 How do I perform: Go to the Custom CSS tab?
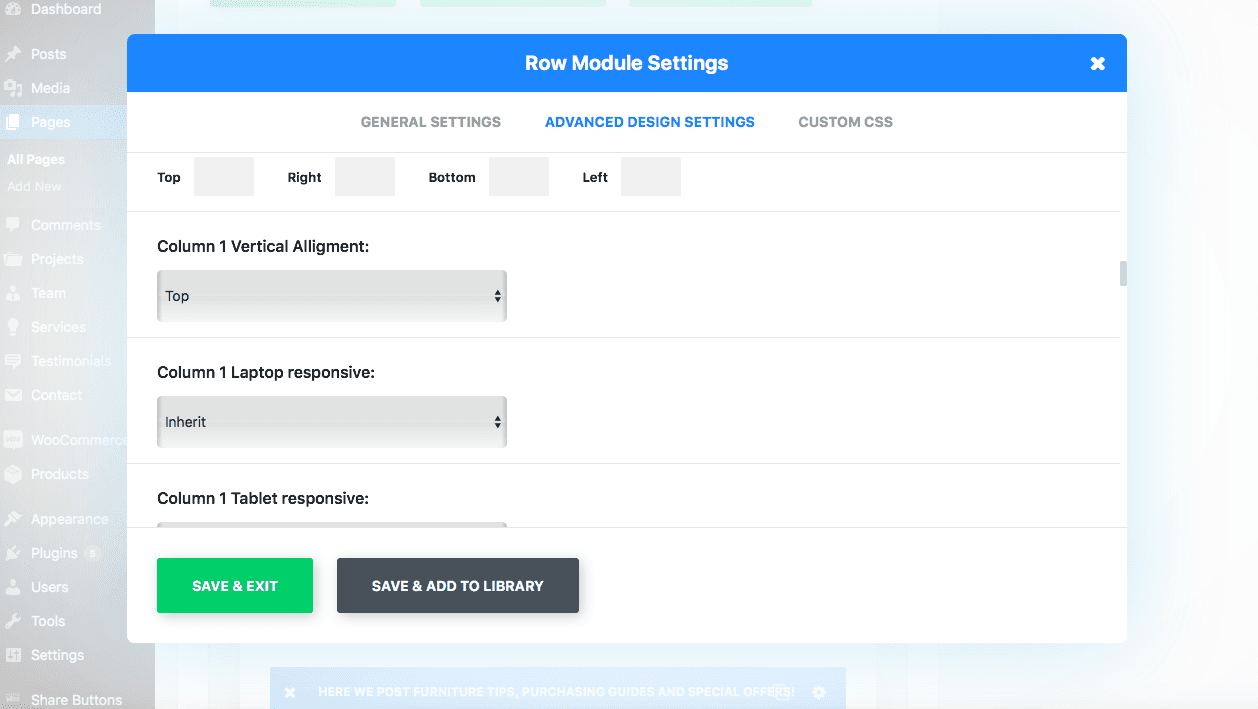845,122
